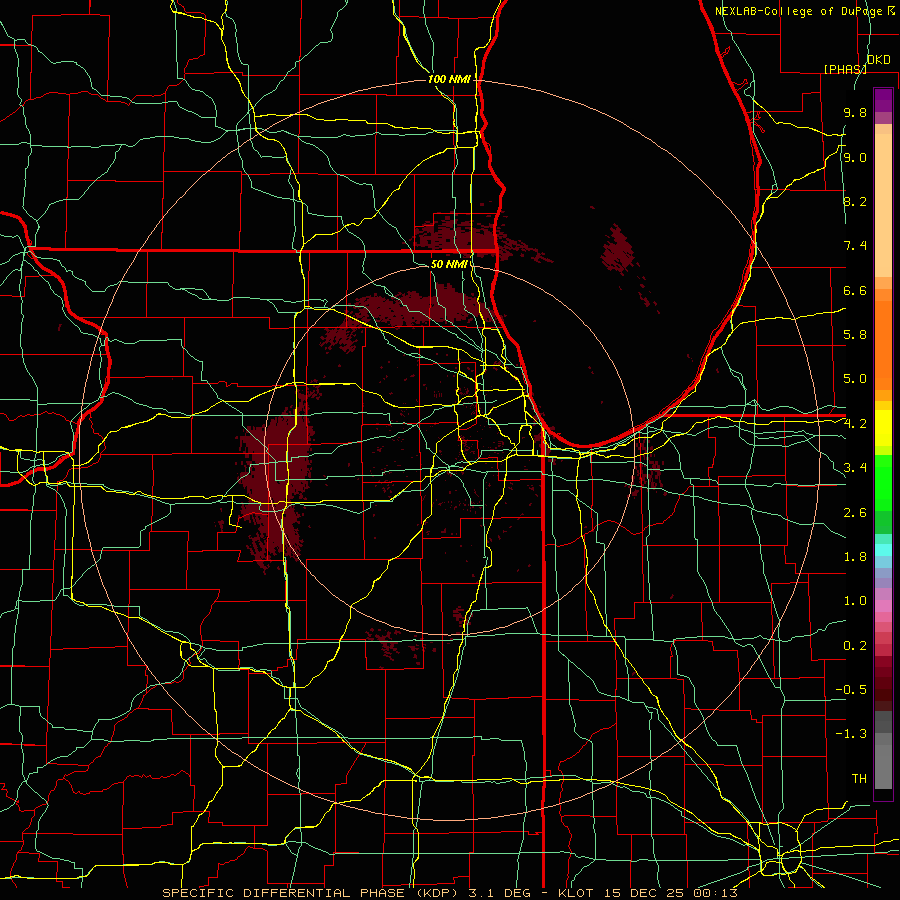Screen dimensions: 900x900
Task: Click the "[PHAS]" label above the color scale
Action: (845, 69)
